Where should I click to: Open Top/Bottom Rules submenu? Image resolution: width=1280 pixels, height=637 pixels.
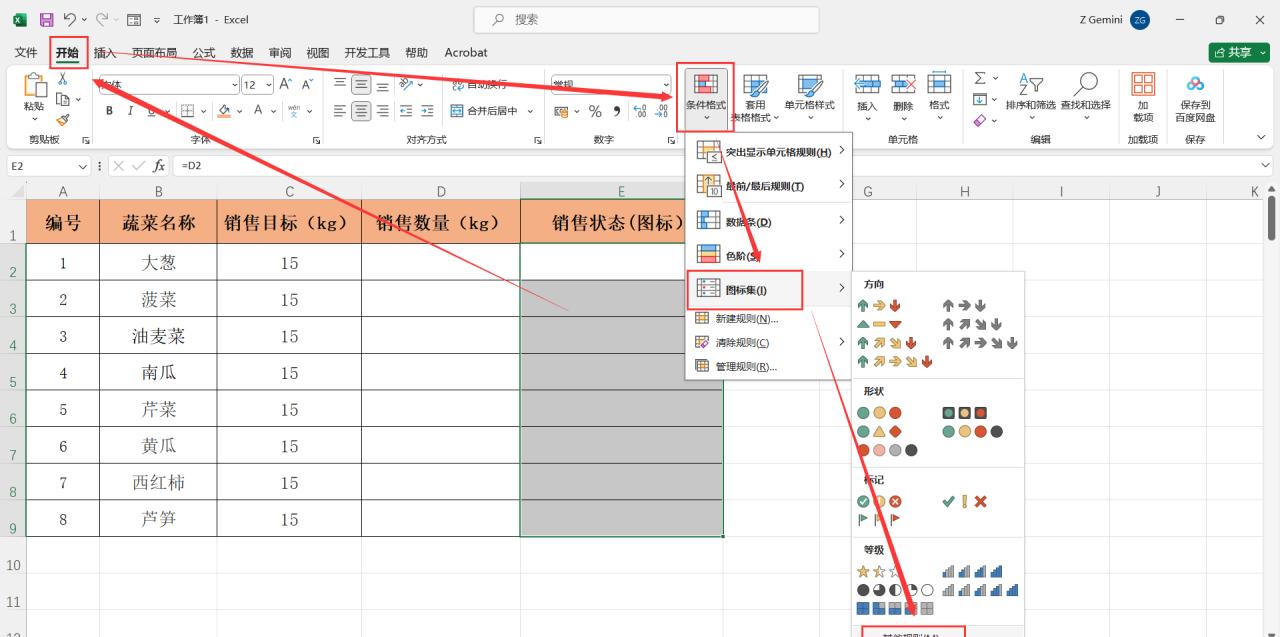[x=769, y=186]
